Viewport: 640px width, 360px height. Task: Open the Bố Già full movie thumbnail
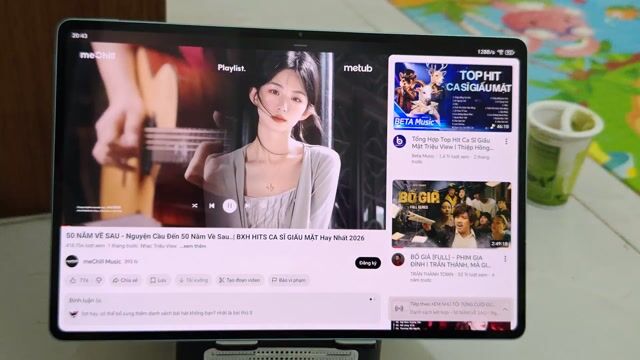pos(451,215)
